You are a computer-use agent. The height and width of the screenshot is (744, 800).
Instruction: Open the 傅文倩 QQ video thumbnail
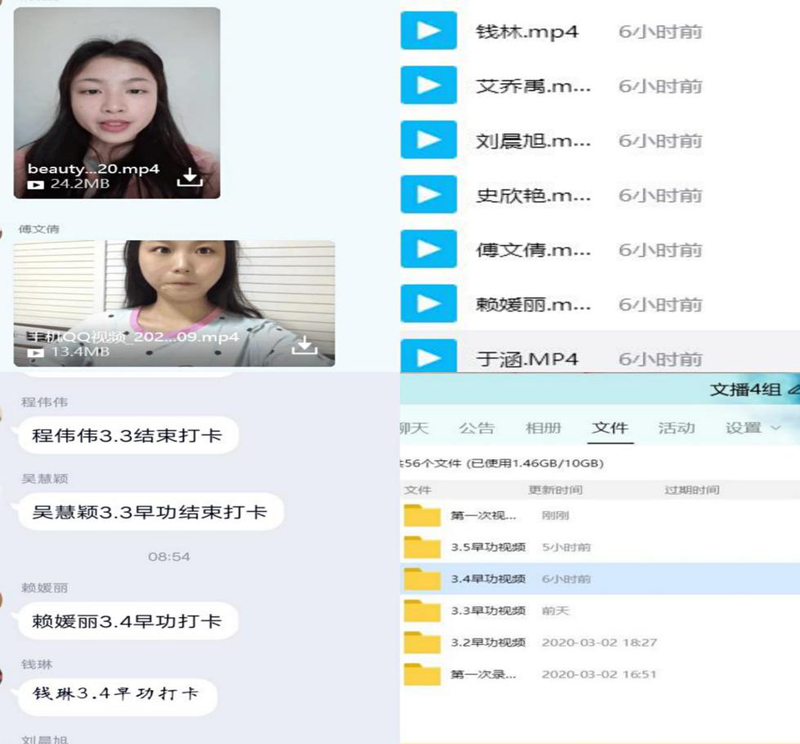pos(174,304)
